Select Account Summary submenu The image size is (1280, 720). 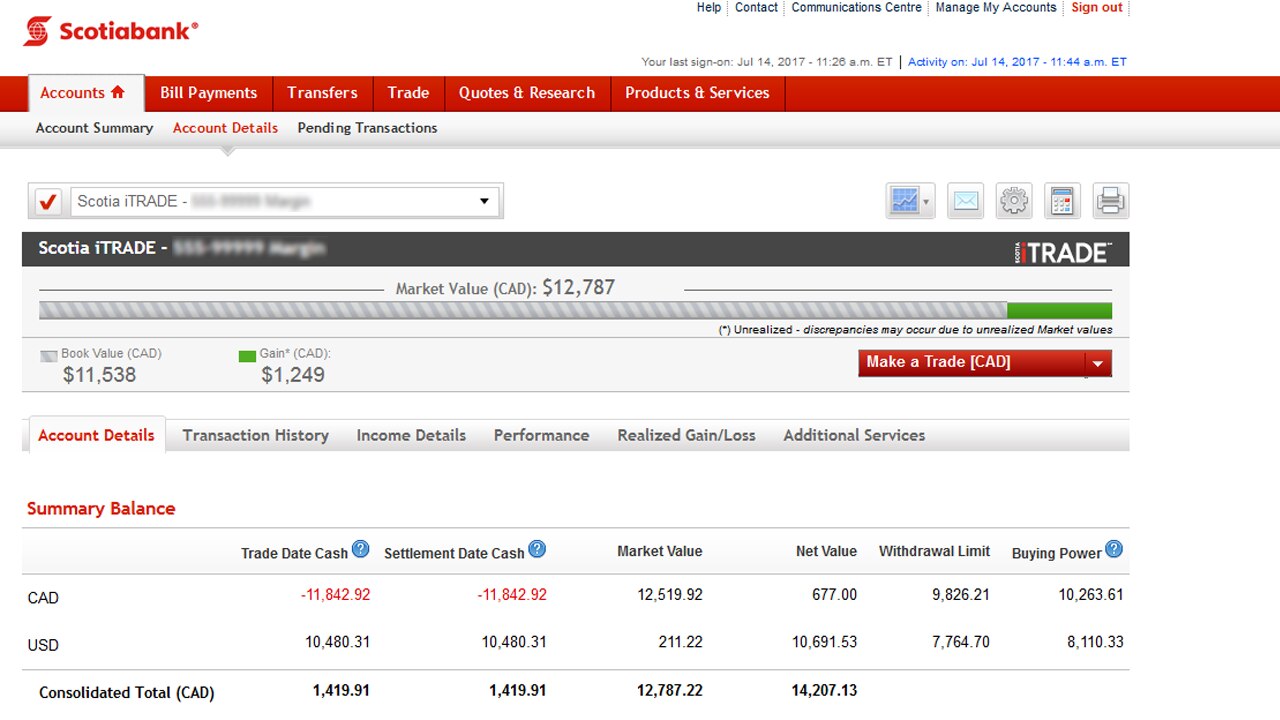coord(94,128)
